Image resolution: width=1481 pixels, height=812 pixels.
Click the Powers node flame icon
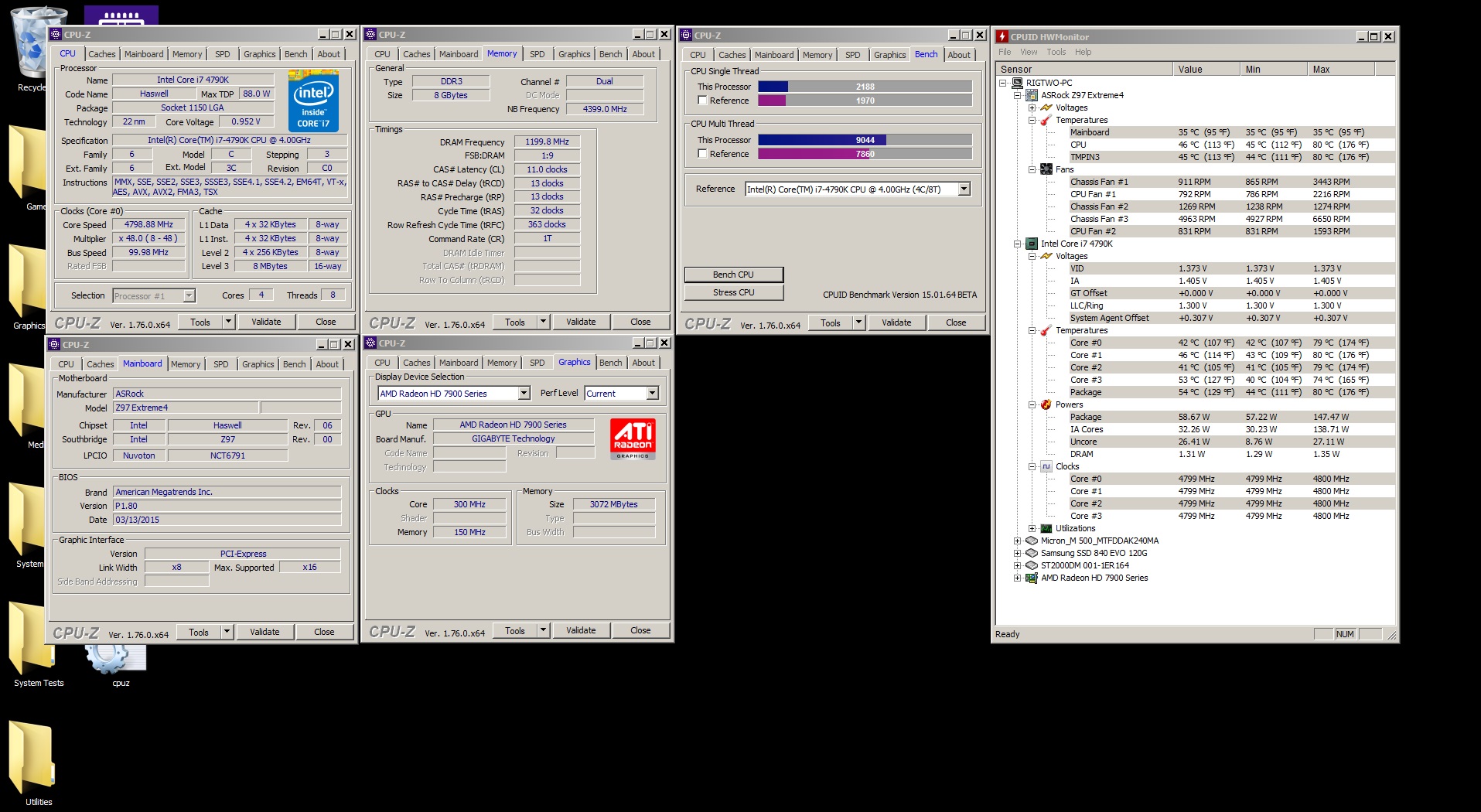click(1046, 404)
